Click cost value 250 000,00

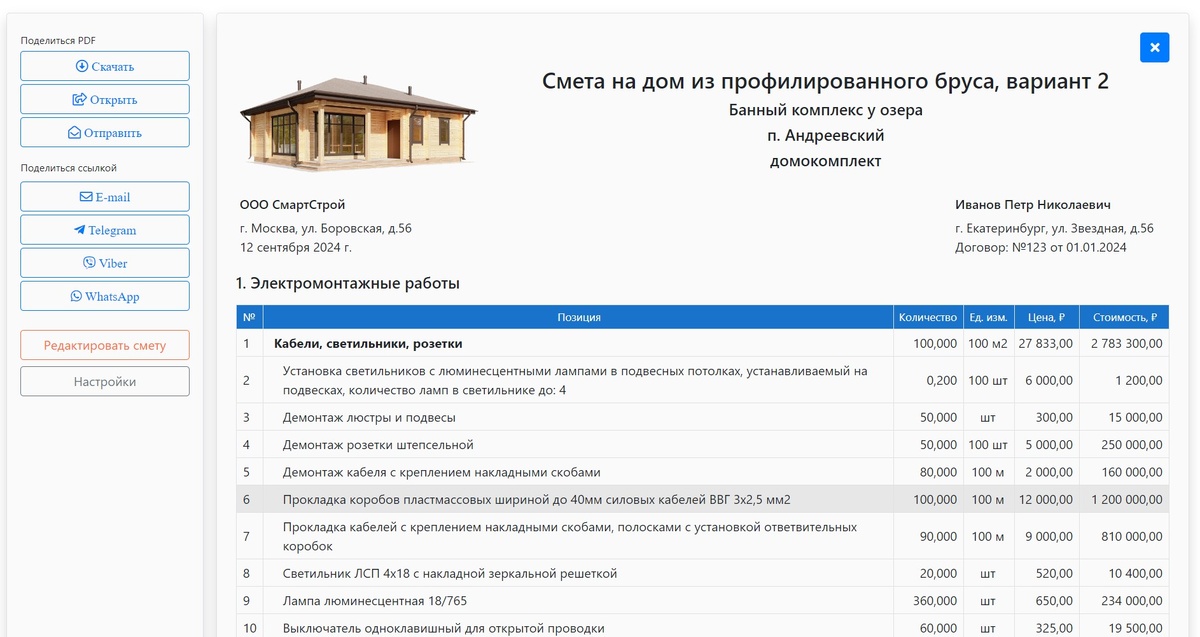click(x=1131, y=444)
